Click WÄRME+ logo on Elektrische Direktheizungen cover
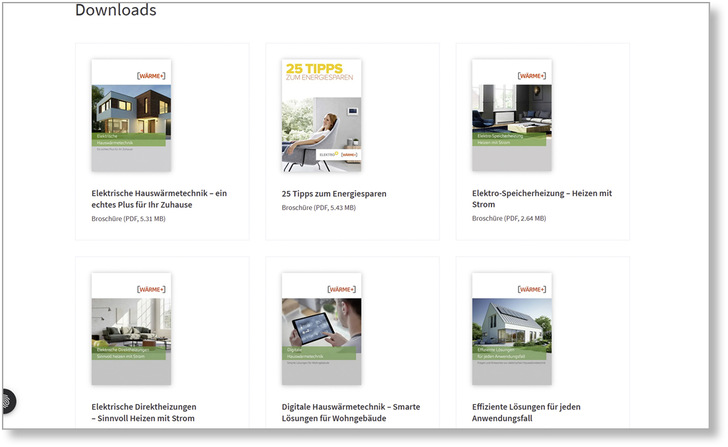The image size is (728, 447). click(x=152, y=289)
